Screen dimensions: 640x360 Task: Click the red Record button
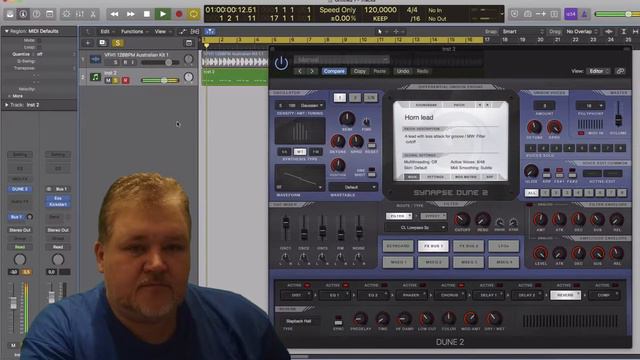pyautogui.click(x=178, y=14)
